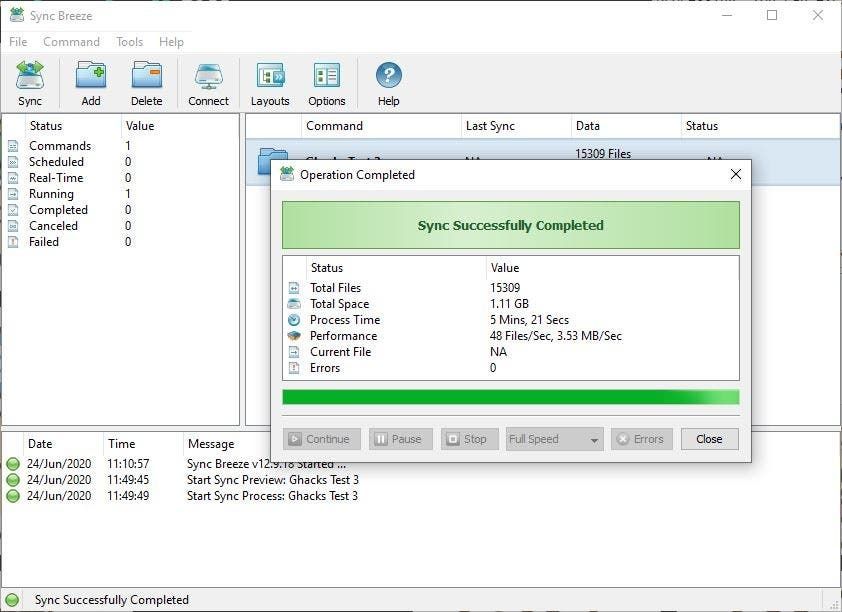This screenshot has height=612, width=842.
Task: Click the '15309 Files' data cell
Action: coord(603,154)
